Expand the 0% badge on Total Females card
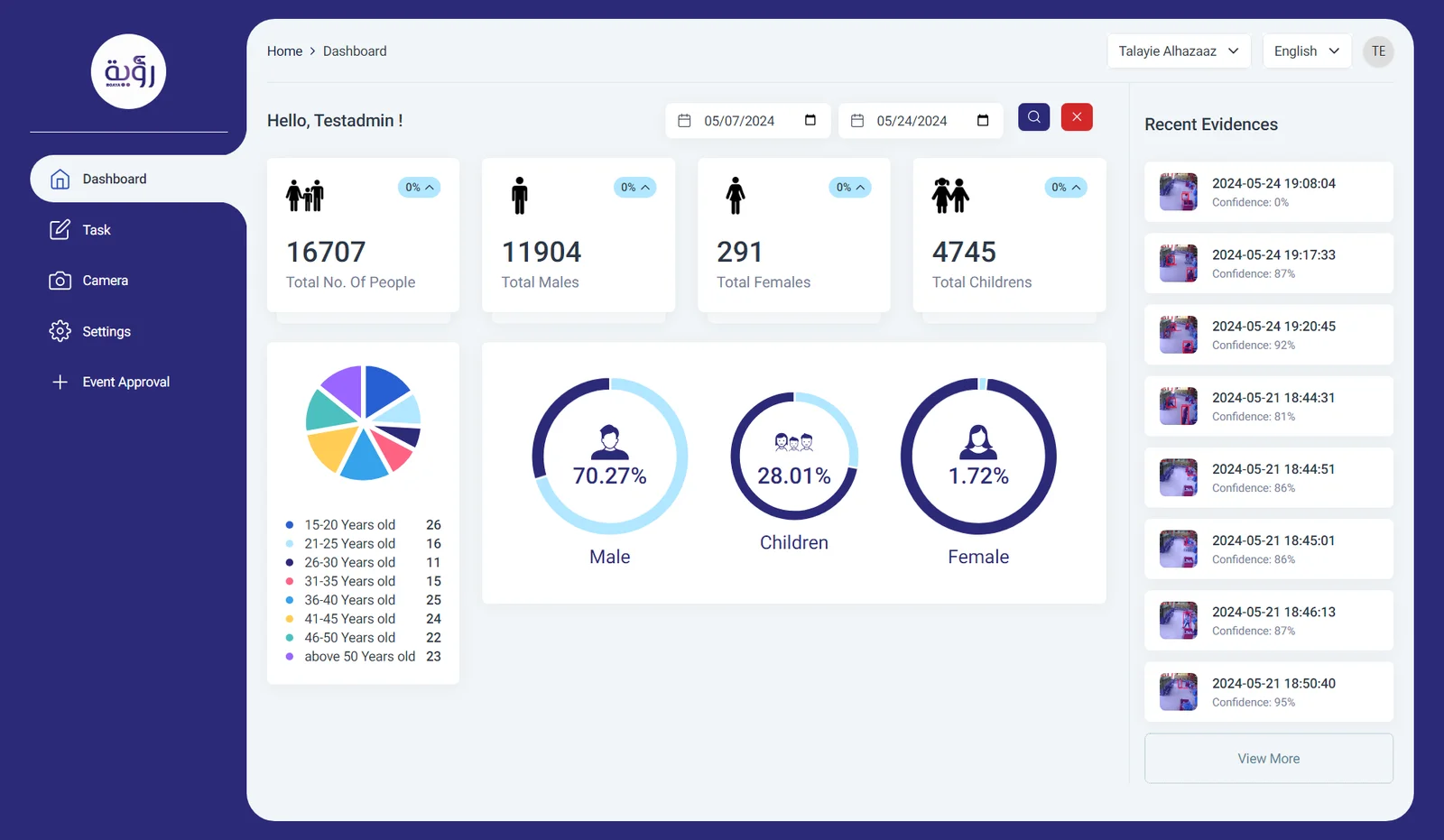Screen dimensions: 1444x840 tap(850, 187)
